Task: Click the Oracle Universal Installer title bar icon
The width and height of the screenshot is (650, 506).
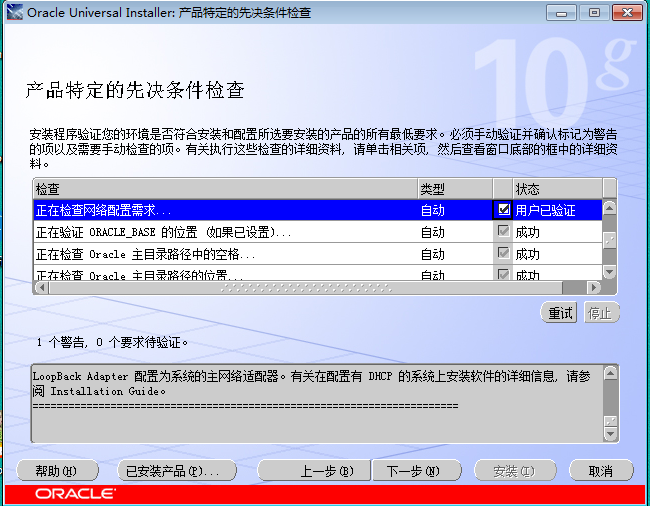Action: click(15, 12)
